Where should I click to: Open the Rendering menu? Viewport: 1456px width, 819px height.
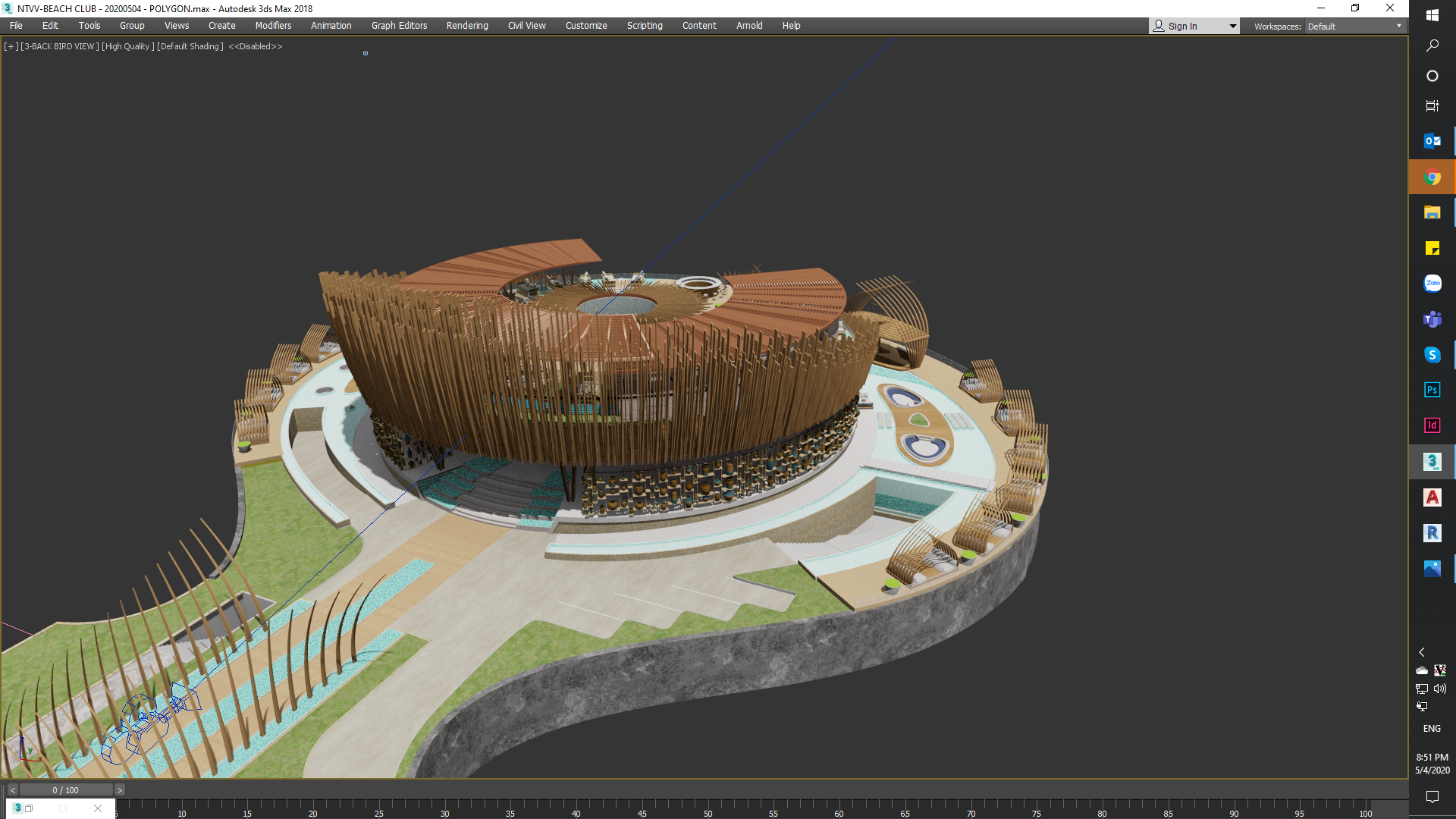pyautogui.click(x=466, y=26)
